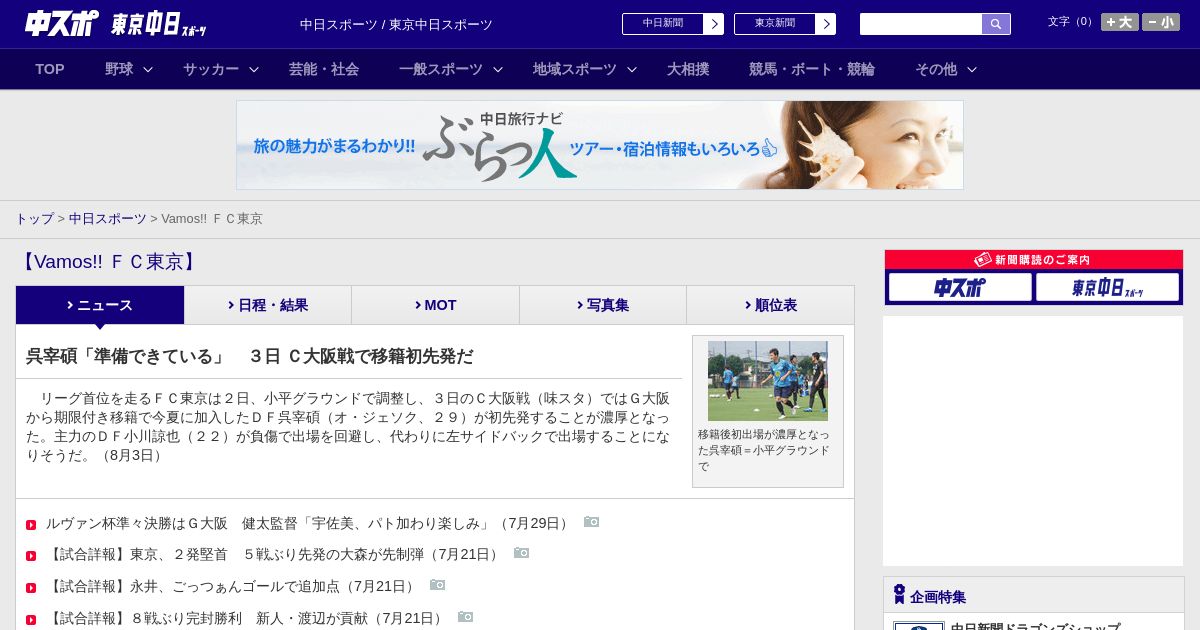Expand the その他 dropdown chevron
Image resolution: width=1200 pixels, height=630 pixels.
click(x=972, y=69)
